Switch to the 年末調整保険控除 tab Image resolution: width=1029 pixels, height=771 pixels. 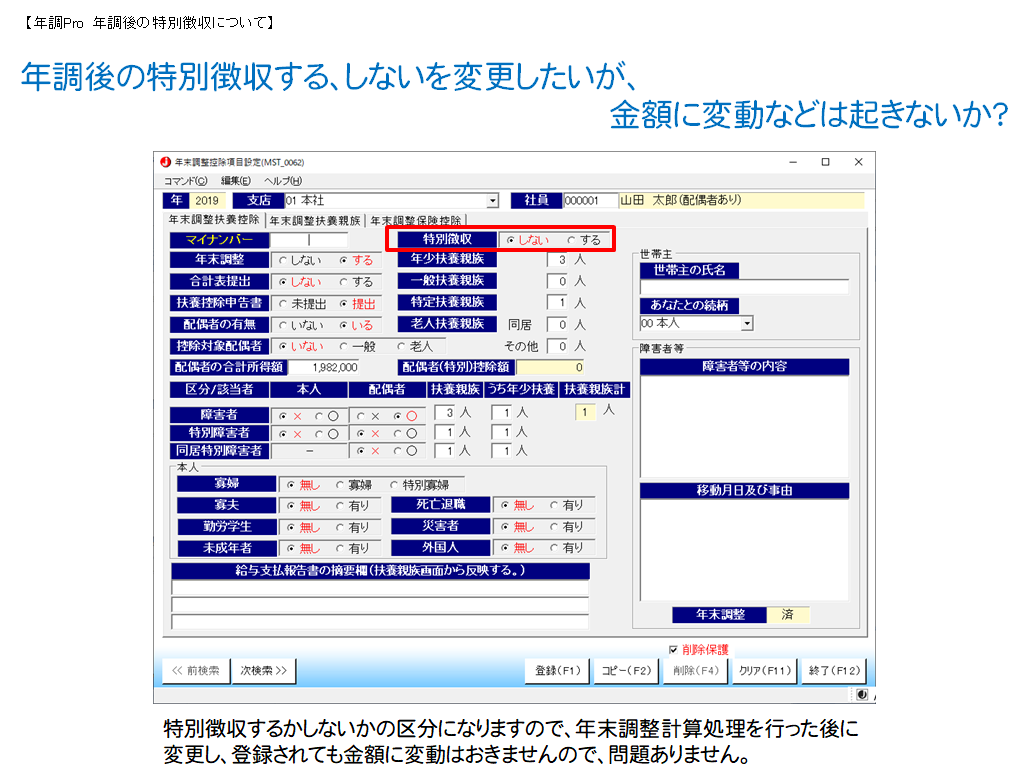(416, 221)
